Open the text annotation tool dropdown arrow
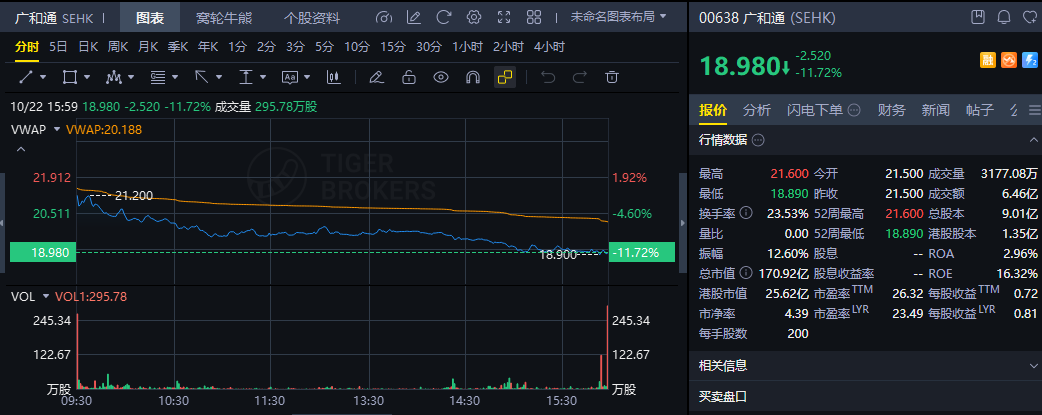 (307, 78)
